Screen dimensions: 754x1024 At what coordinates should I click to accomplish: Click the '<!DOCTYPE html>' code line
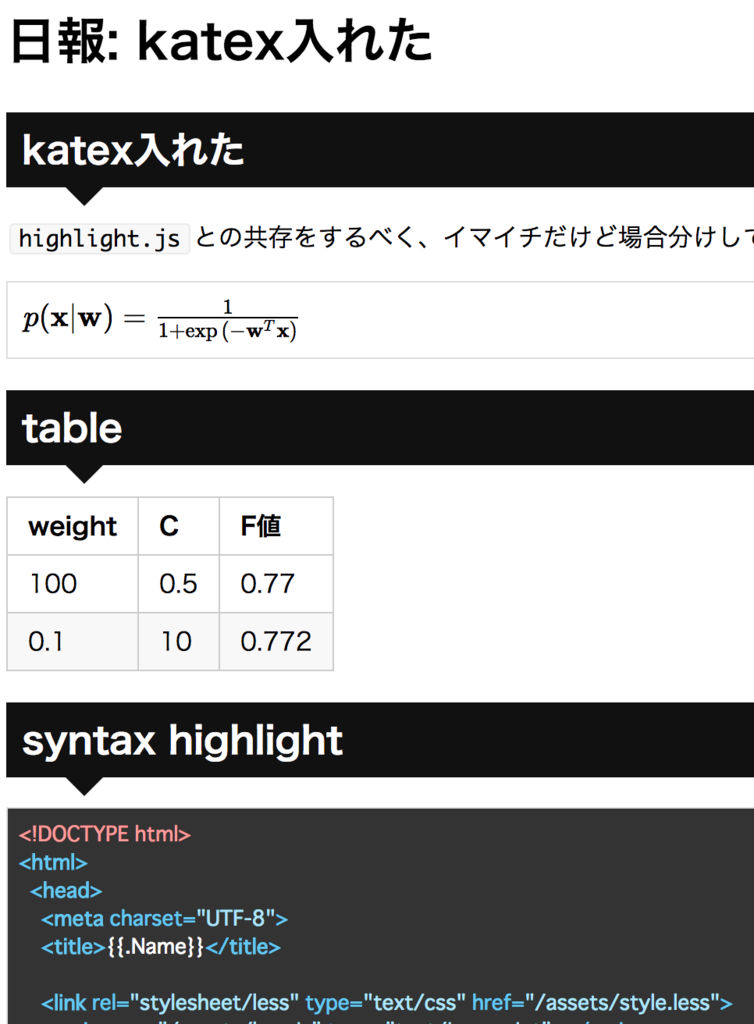pyautogui.click(x=104, y=834)
